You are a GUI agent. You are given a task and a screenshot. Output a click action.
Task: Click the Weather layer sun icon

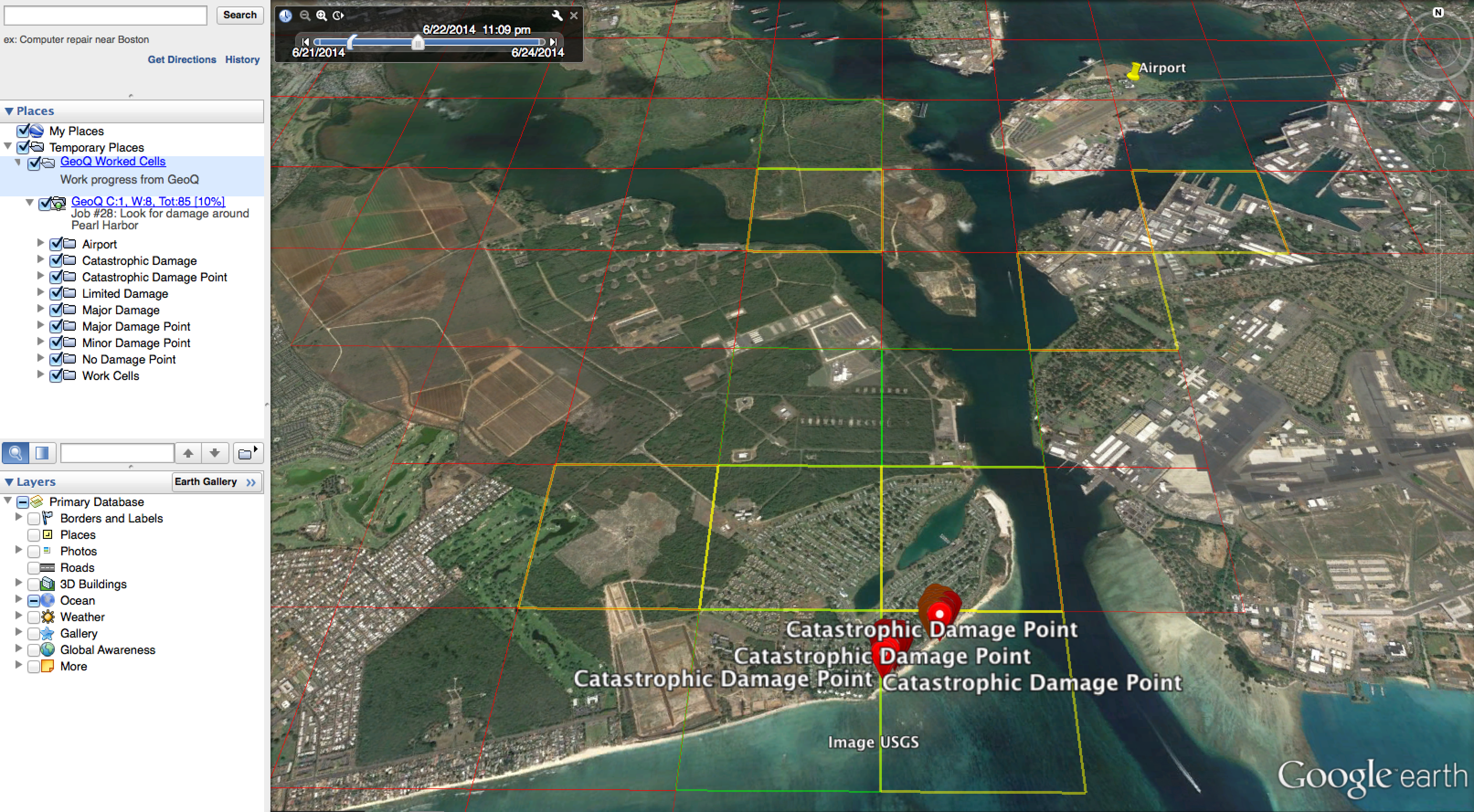pos(48,617)
